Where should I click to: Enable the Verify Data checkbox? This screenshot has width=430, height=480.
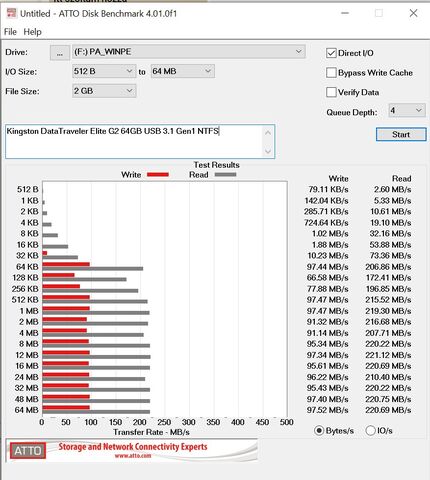point(331,92)
